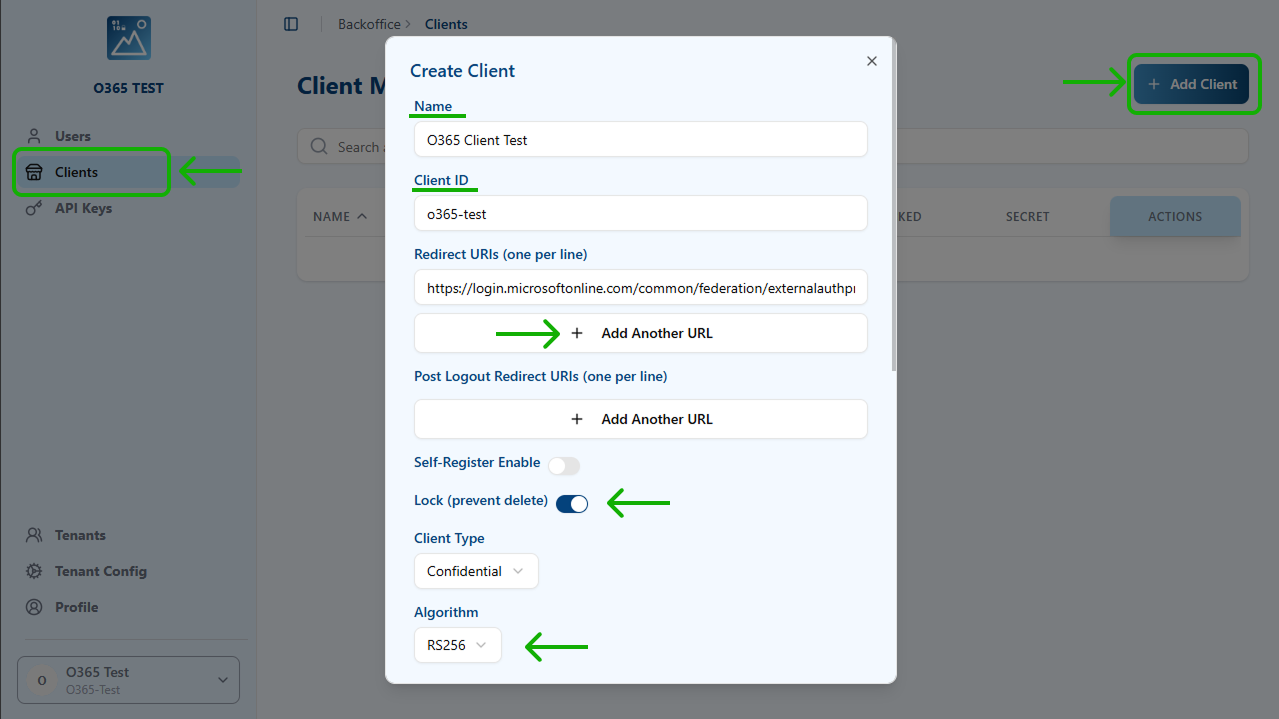The height and width of the screenshot is (719, 1279).
Task: Click the API Keys key icon
Action: click(x=34, y=208)
